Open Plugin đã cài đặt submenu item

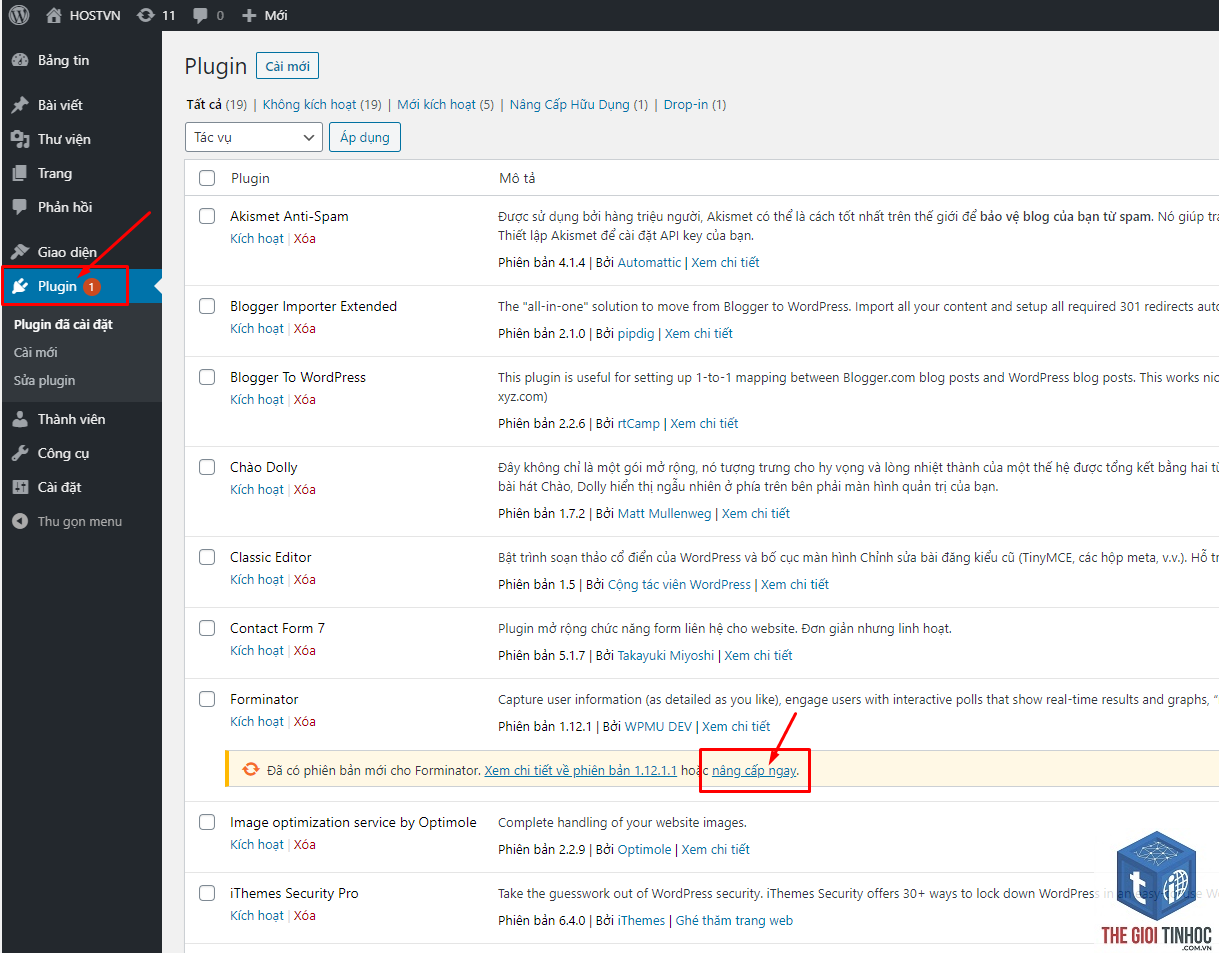click(63, 324)
